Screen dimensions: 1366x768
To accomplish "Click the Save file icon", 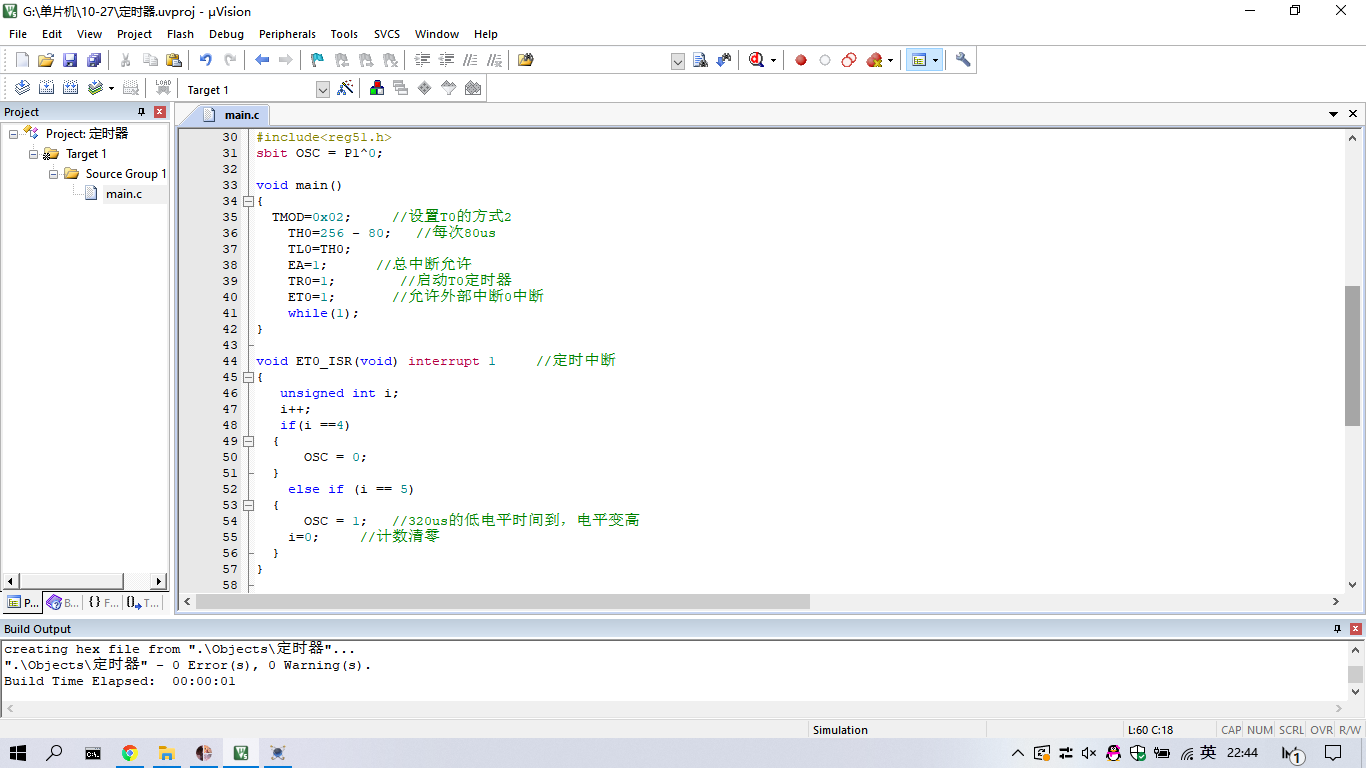I will click(70, 60).
